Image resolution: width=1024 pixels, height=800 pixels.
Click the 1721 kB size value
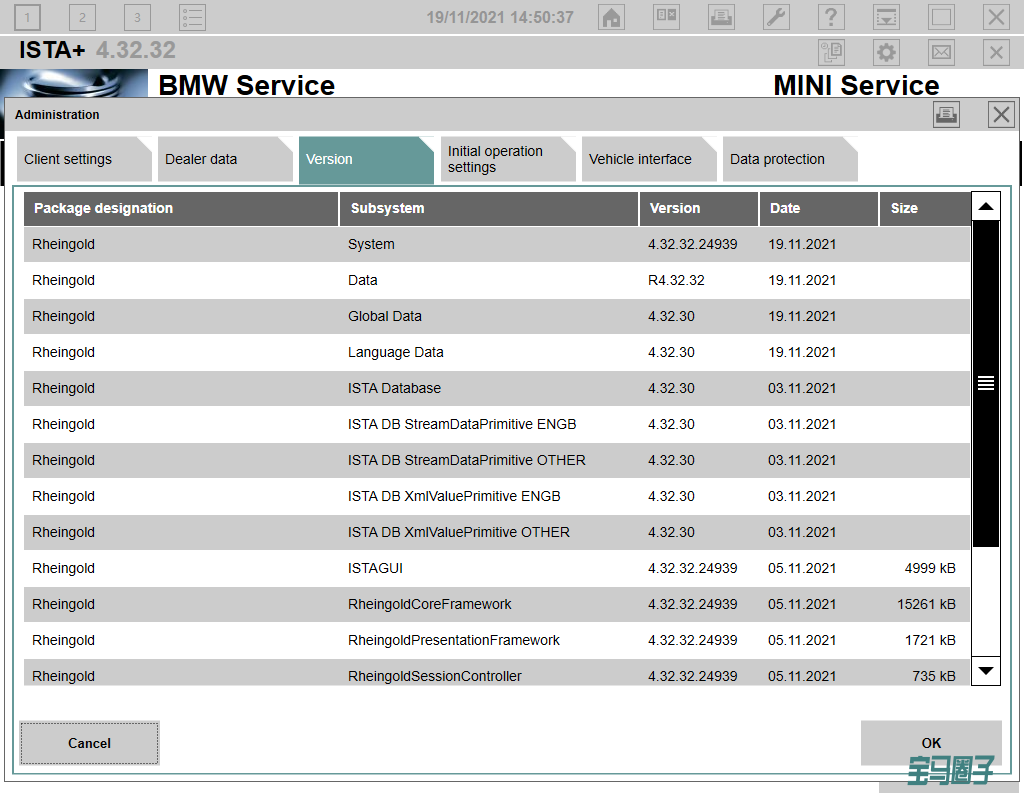pos(930,640)
